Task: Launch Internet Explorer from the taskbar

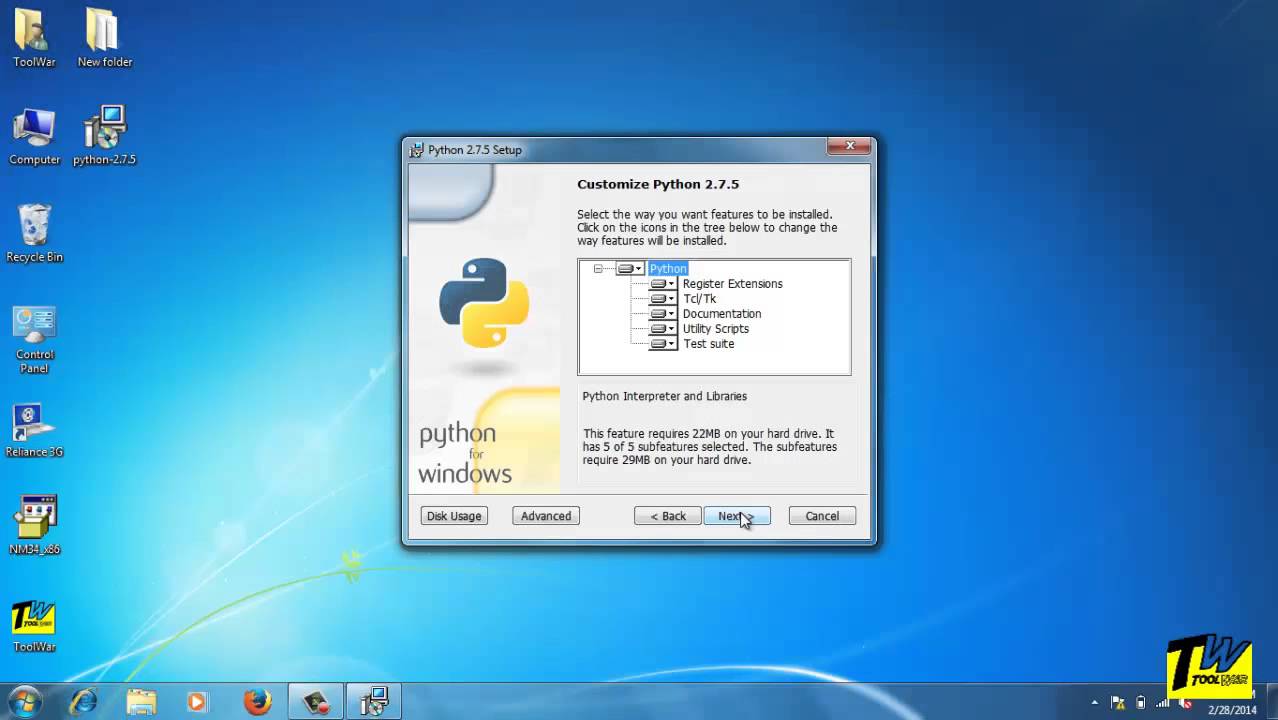Action: click(83, 701)
